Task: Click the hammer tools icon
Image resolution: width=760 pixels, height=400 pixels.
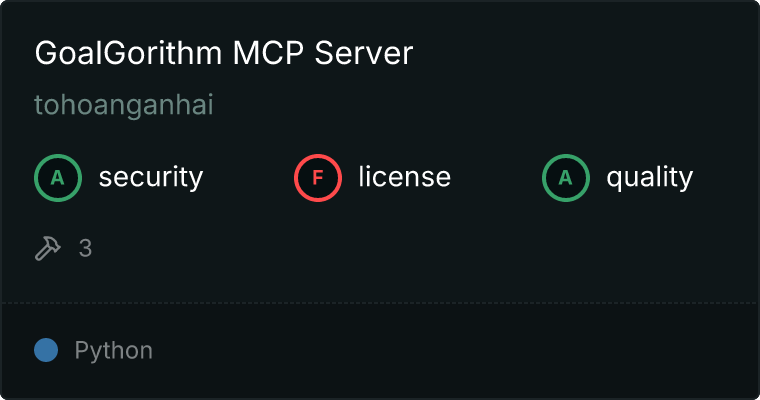Action: pyautogui.click(x=48, y=248)
